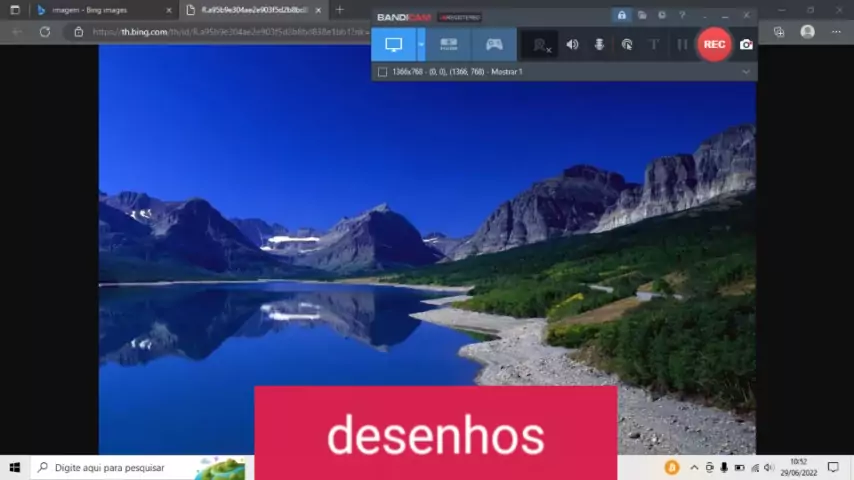
Task: Check the 1366x768 recording area checkbox
Action: click(382, 72)
